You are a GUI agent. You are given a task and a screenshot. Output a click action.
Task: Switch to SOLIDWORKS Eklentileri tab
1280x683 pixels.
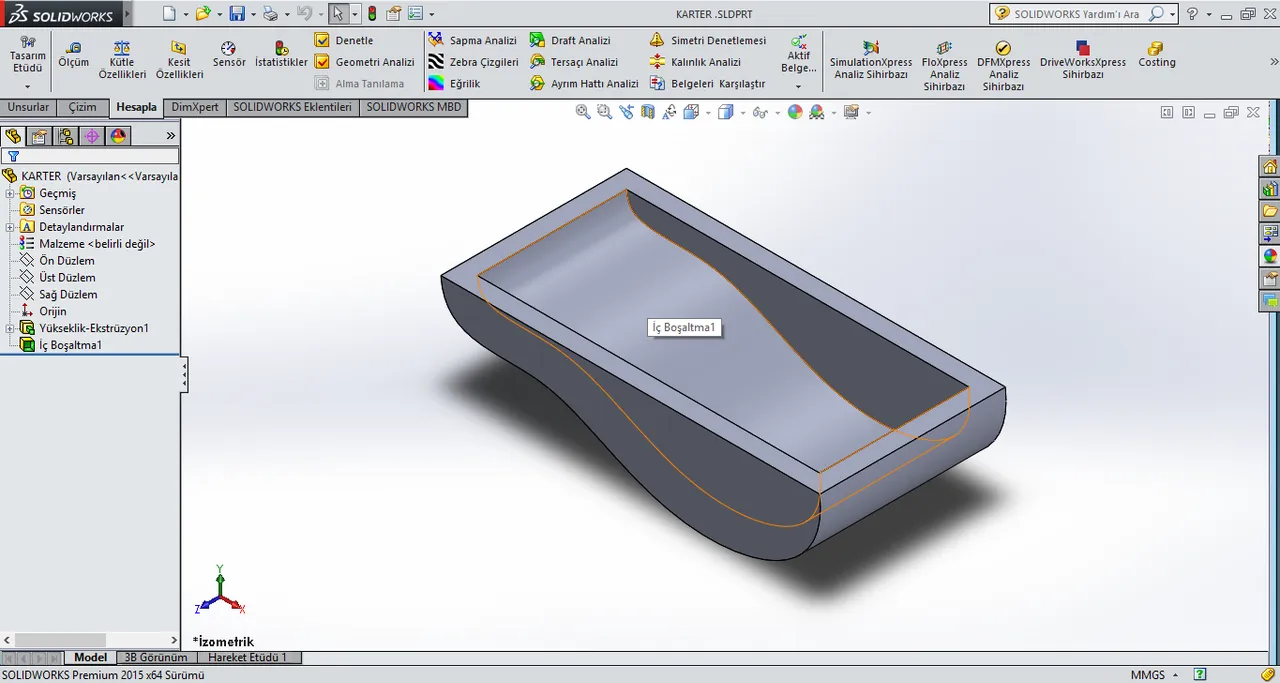pyautogui.click(x=292, y=107)
